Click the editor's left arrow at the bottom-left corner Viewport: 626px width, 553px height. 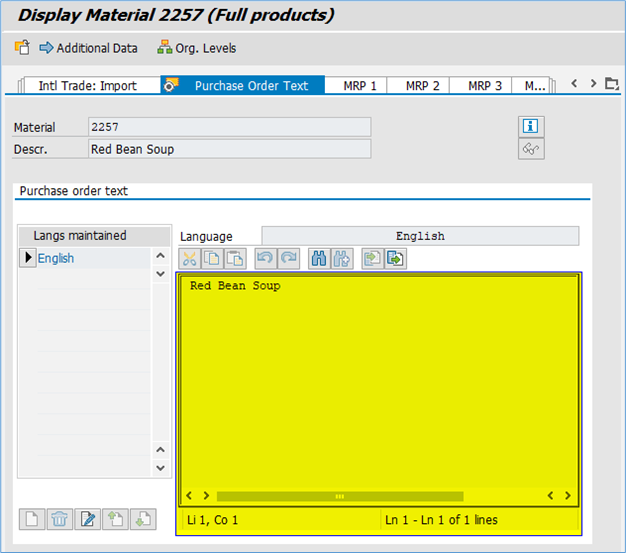(189, 496)
